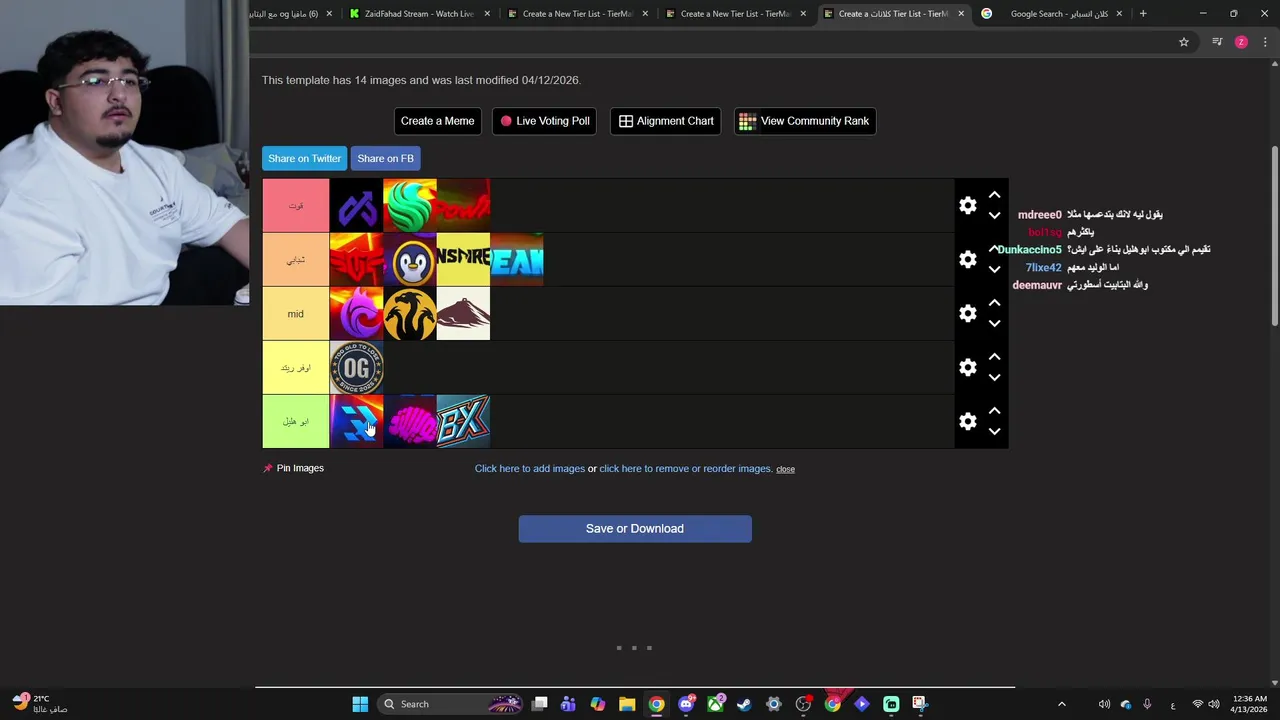This screenshot has width=1280, height=720.
Task: Select the brown mountain logo thumbnail
Action: pyautogui.click(x=463, y=313)
